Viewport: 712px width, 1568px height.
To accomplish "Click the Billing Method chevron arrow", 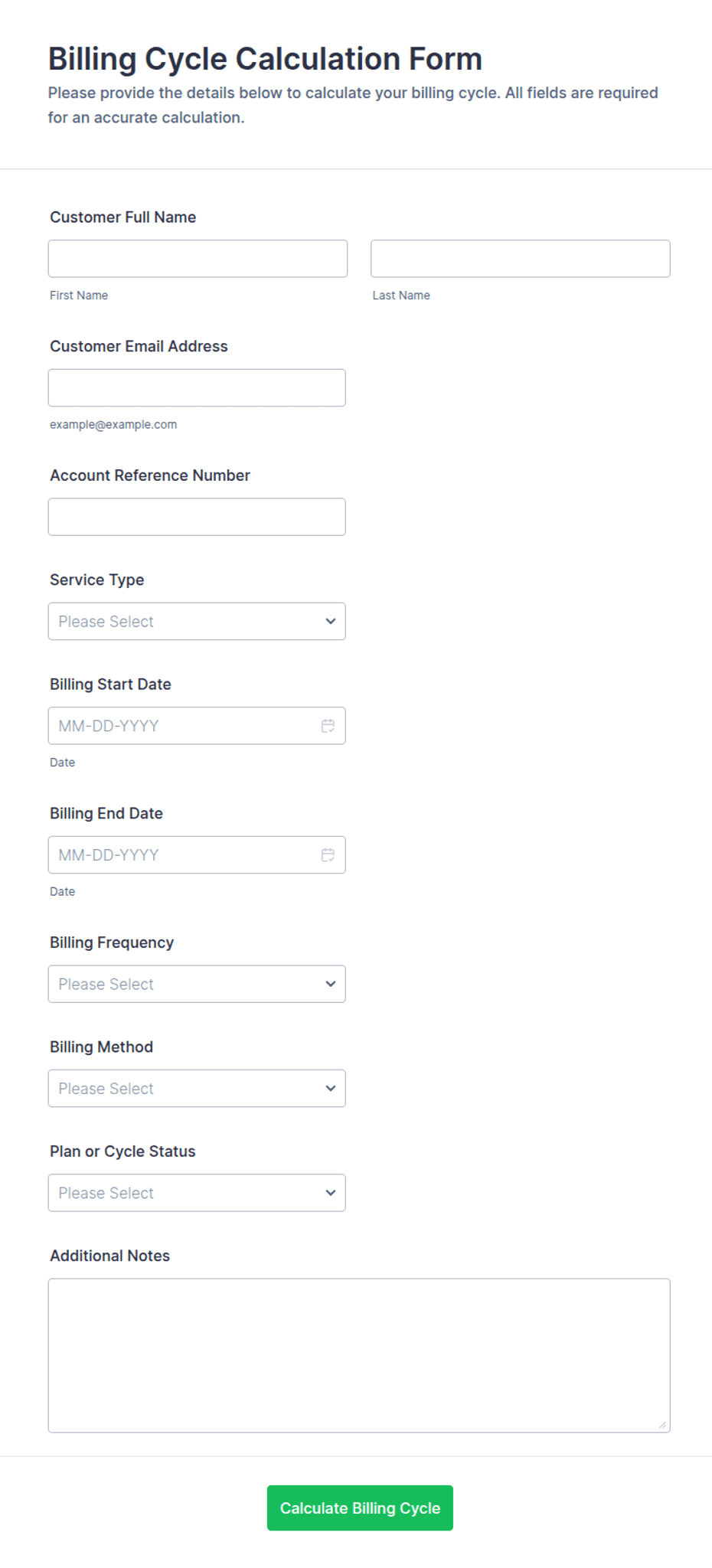I will (x=331, y=1089).
